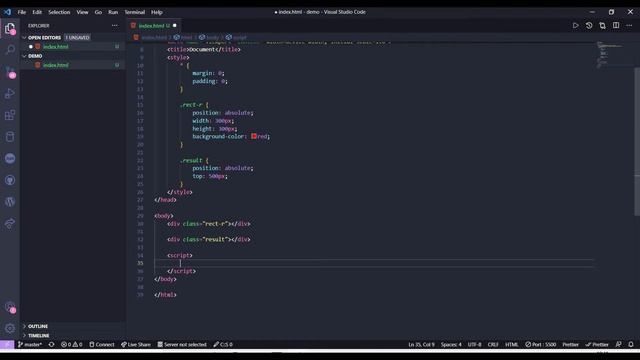Open the database icon in activity bar
The image size is (640, 360).
10,137
